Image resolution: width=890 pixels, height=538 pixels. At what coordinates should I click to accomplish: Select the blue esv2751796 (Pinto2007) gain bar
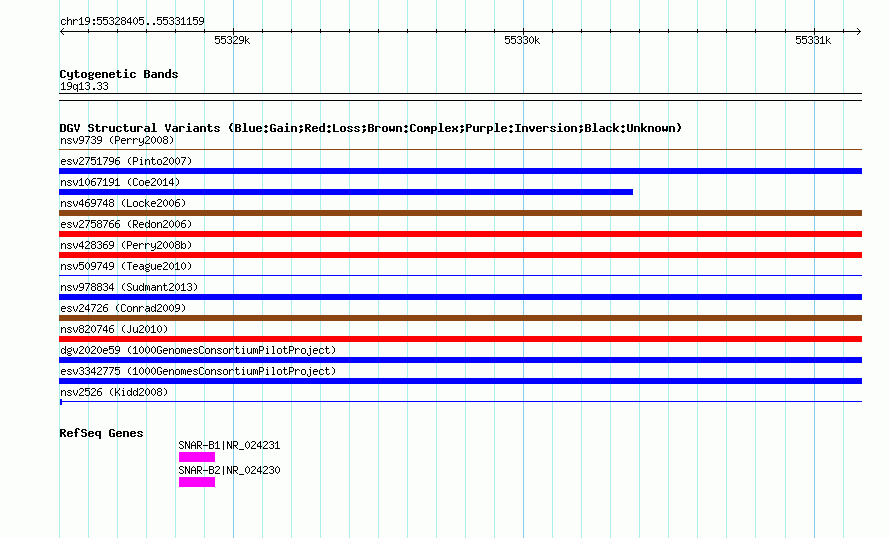(x=460, y=171)
